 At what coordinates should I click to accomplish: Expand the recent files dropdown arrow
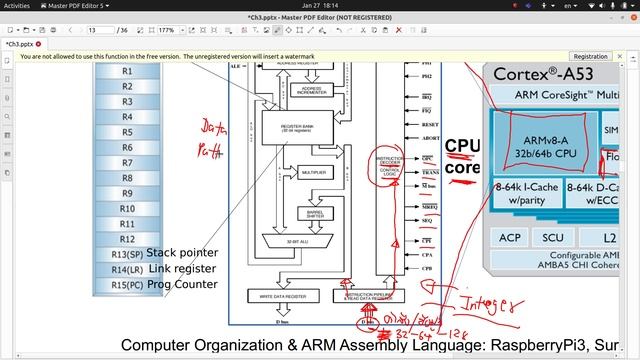pyautogui.click(x=34, y=30)
